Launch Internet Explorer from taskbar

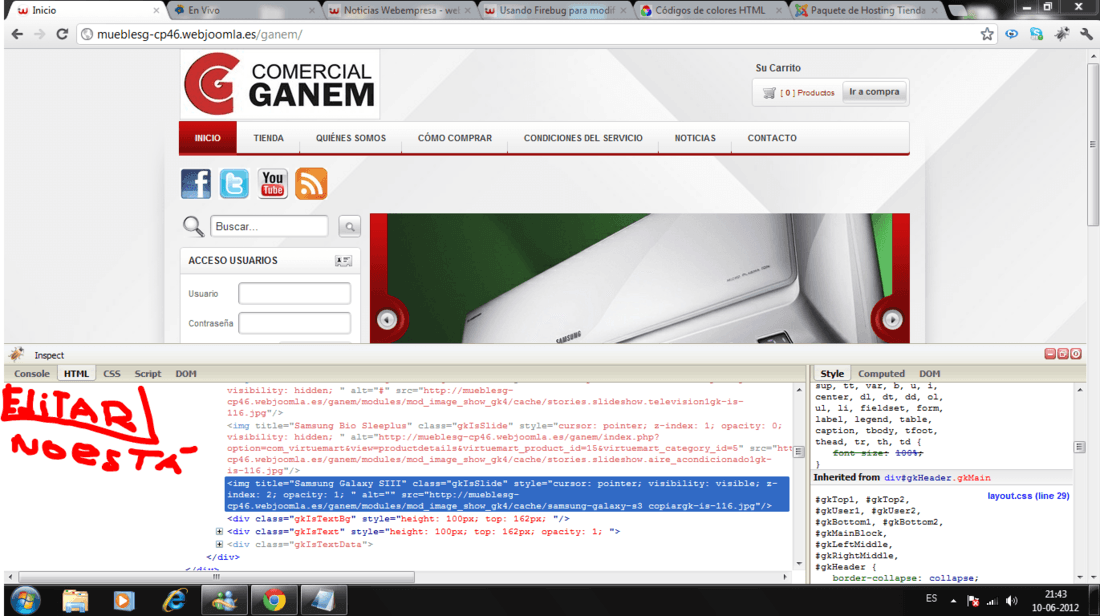coord(175,601)
